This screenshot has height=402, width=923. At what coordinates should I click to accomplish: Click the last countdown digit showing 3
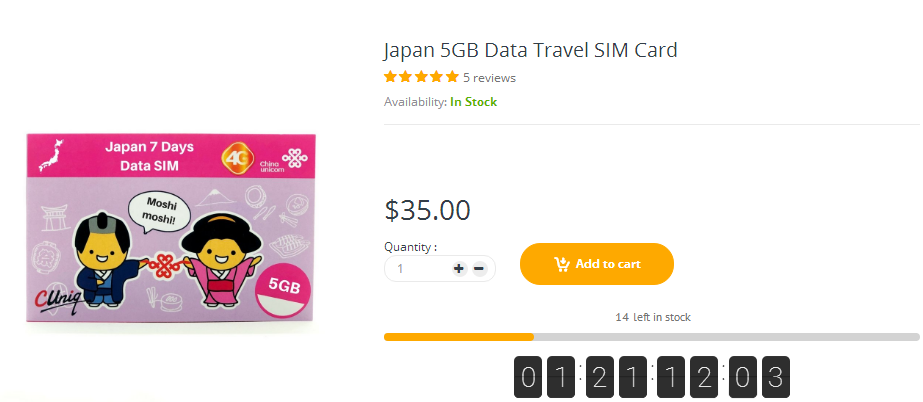point(774,379)
